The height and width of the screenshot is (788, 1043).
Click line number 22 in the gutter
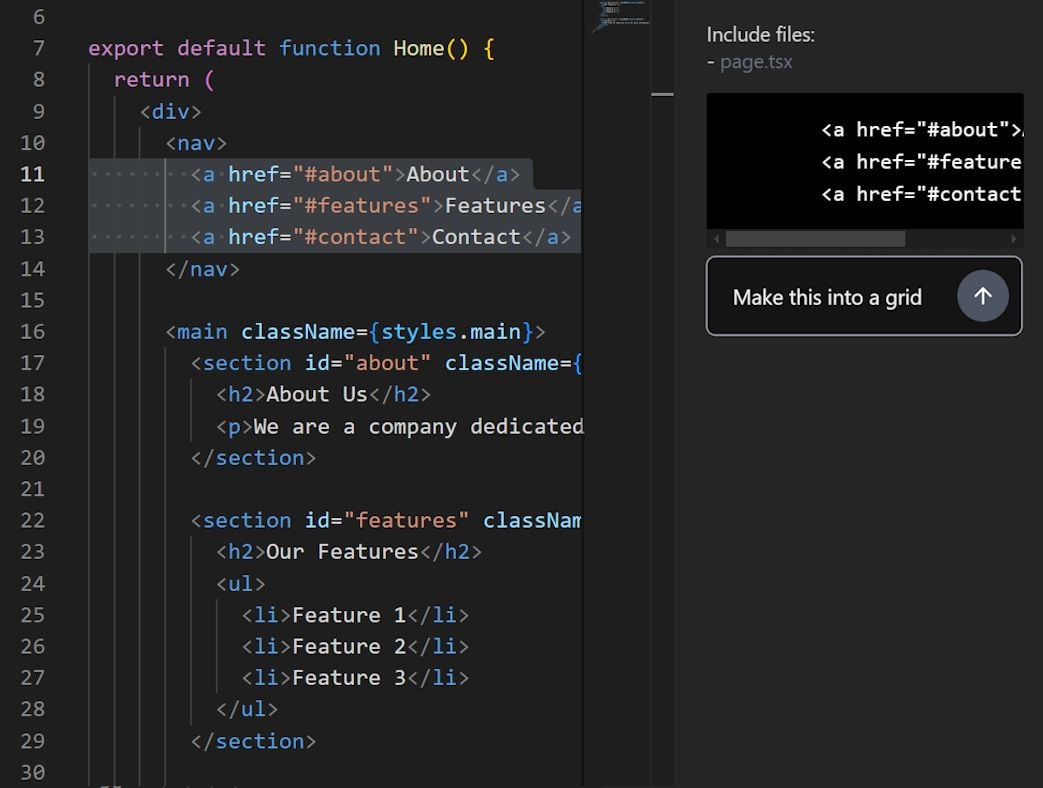pos(32,520)
